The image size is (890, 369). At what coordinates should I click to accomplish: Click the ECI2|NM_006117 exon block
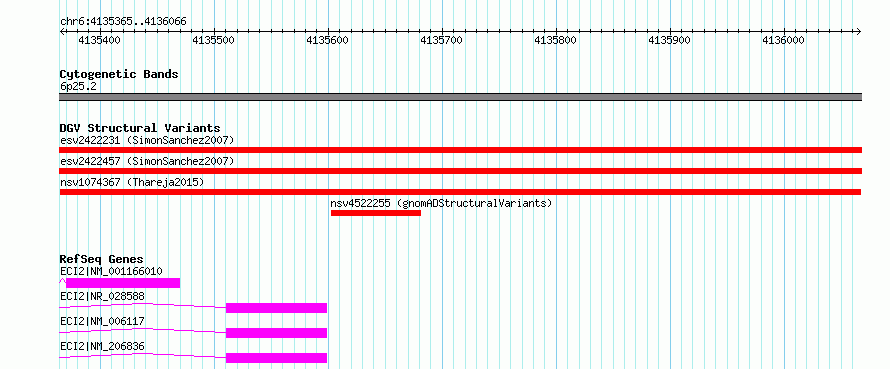pos(276,333)
